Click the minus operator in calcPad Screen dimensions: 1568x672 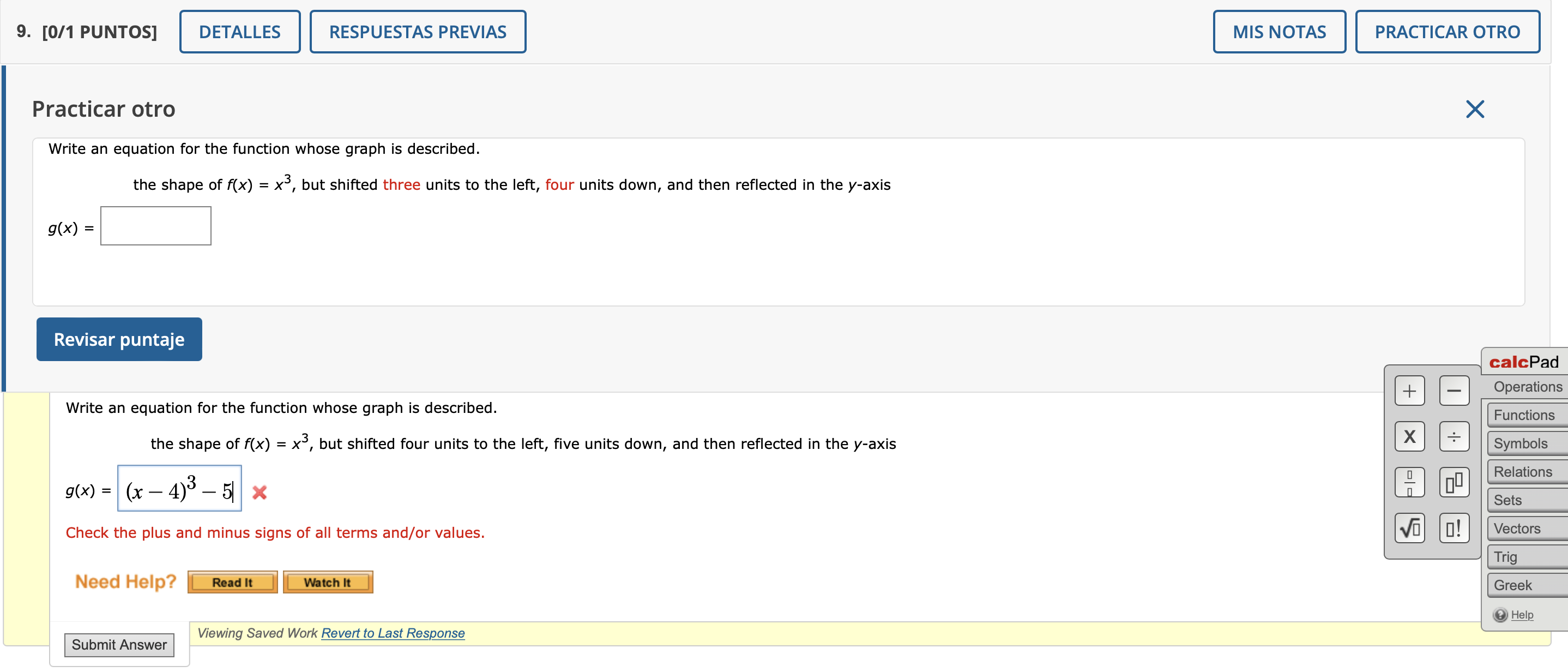tap(1455, 391)
